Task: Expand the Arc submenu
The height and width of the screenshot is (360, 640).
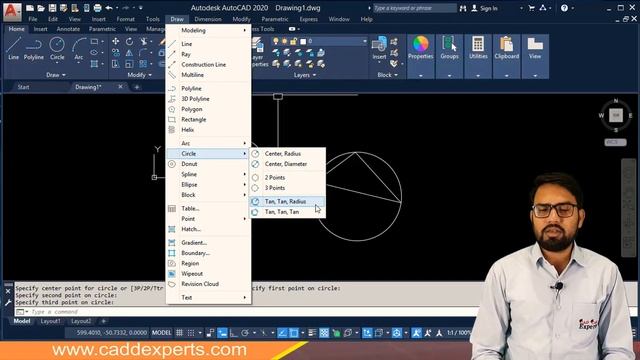Action: point(208,143)
